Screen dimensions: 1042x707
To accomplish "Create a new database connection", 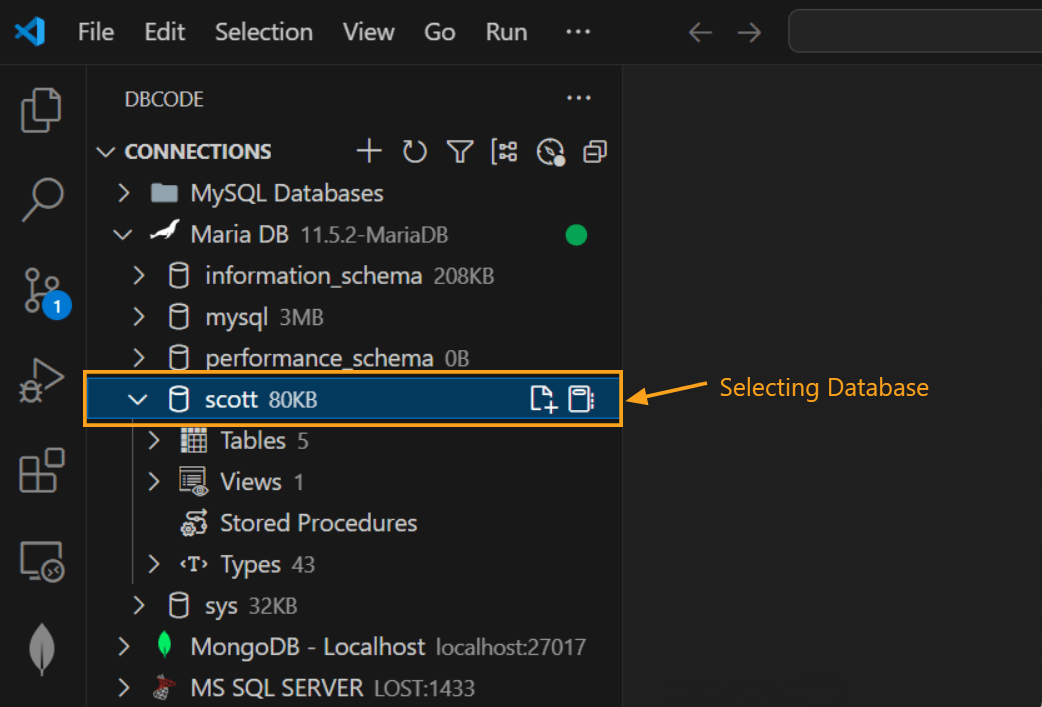I will (x=368, y=151).
